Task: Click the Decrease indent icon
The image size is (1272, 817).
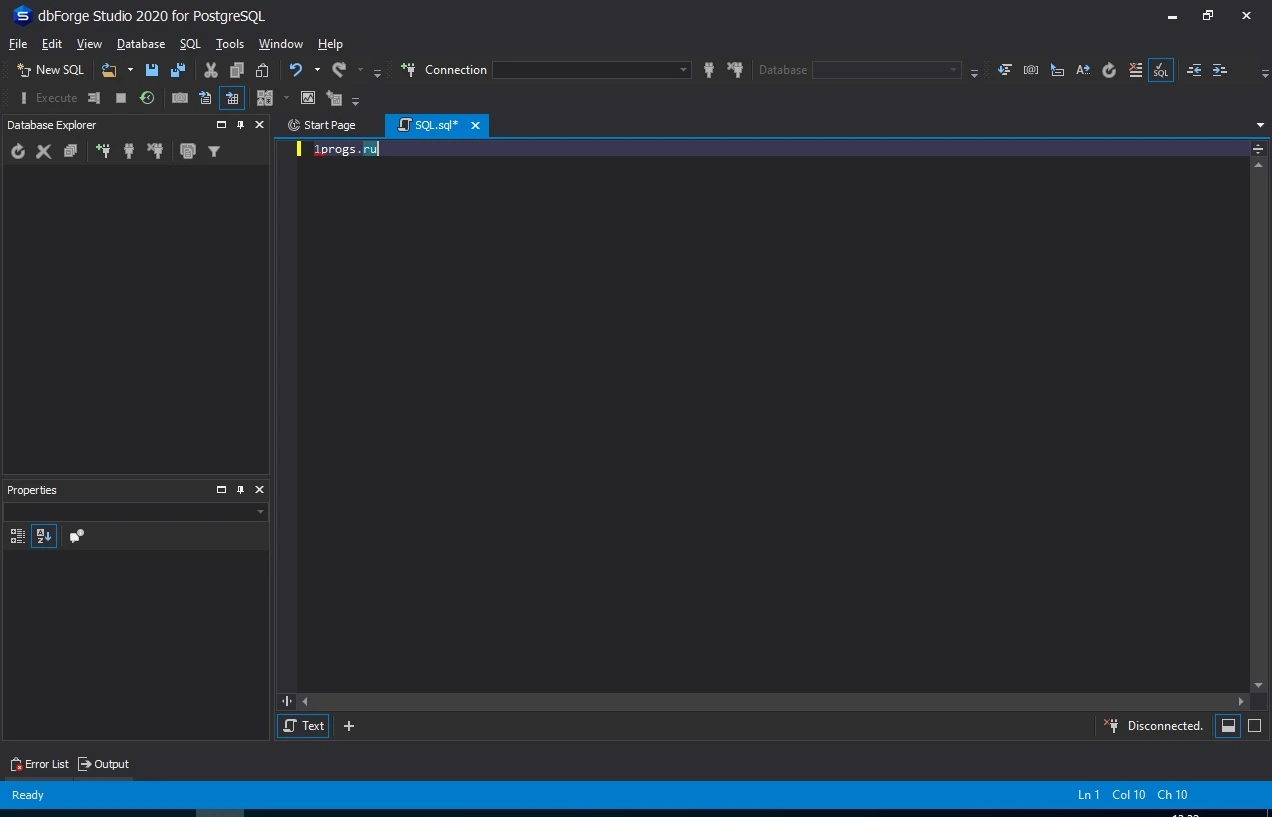Action: [1194, 70]
